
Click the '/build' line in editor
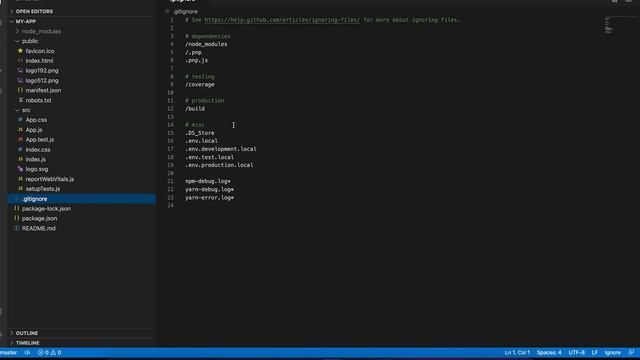(195, 109)
